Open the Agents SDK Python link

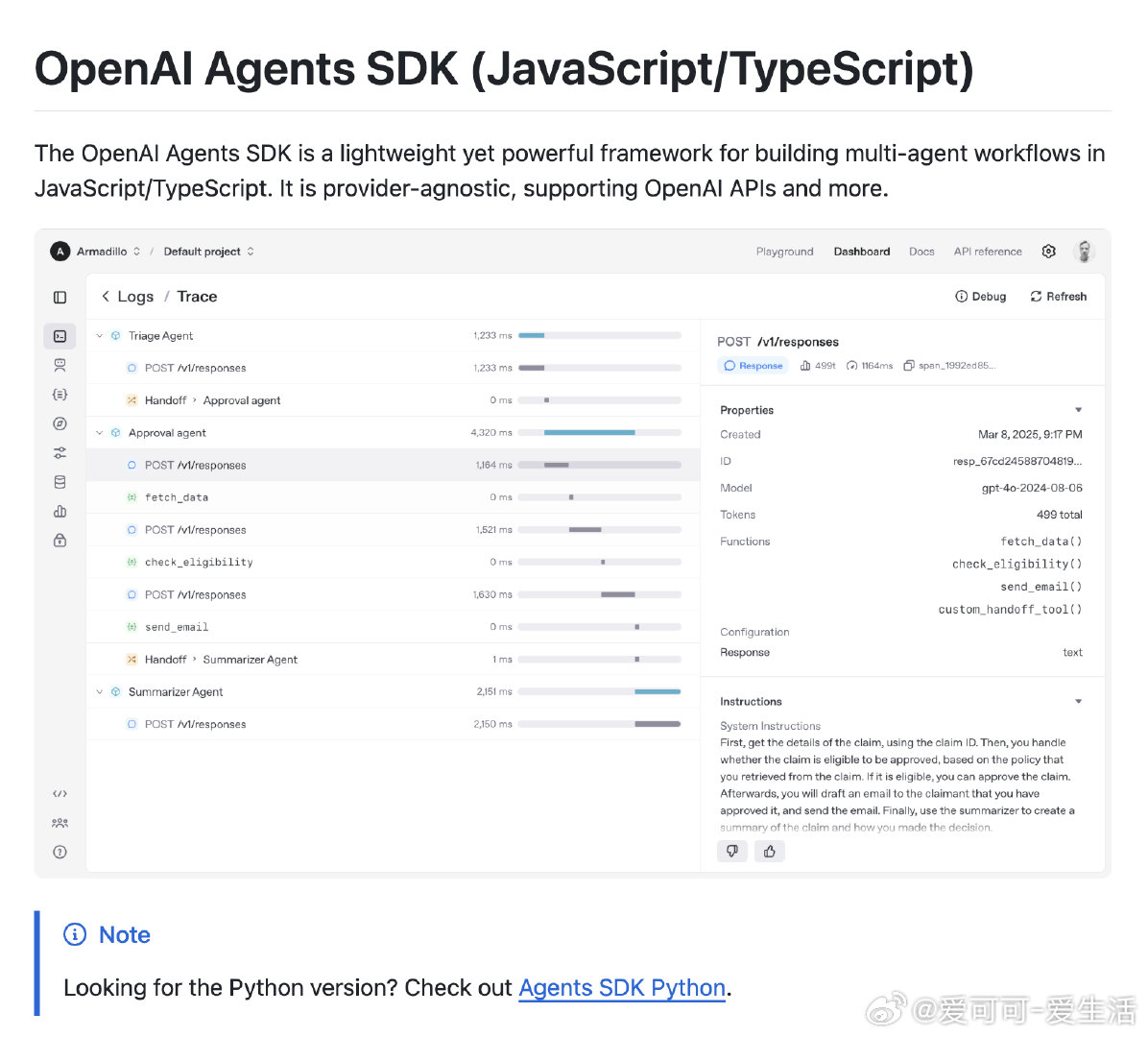(622, 988)
